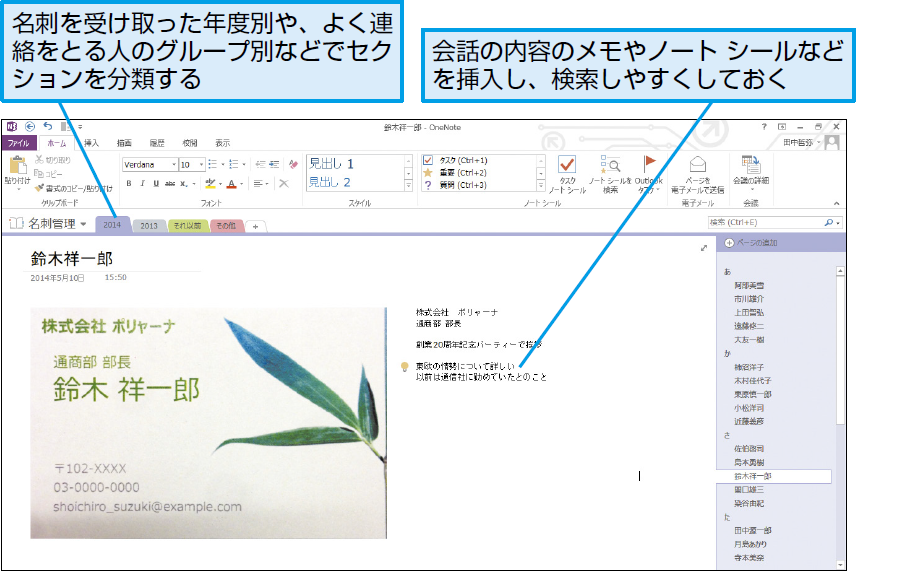
Task: Open the 阿部美雪 page in page list
Action: pyautogui.click(x=749, y=285)
